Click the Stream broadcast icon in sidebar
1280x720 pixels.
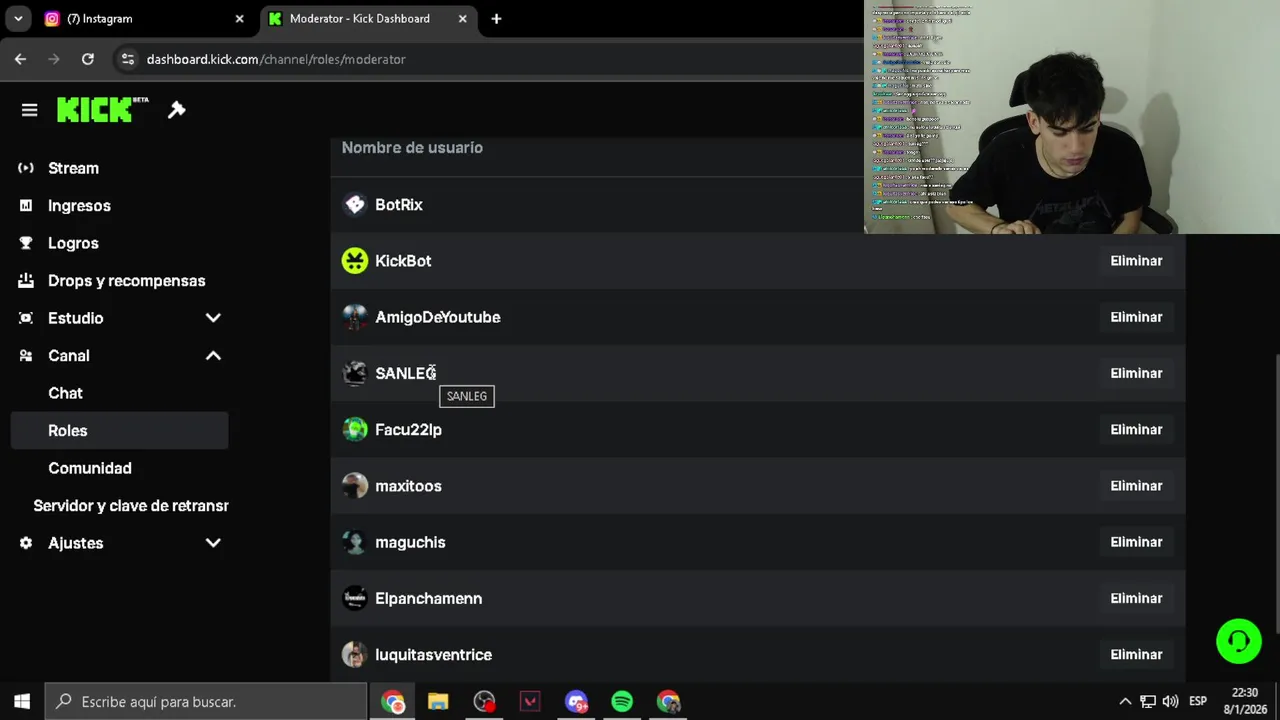(x=26, y=168)
